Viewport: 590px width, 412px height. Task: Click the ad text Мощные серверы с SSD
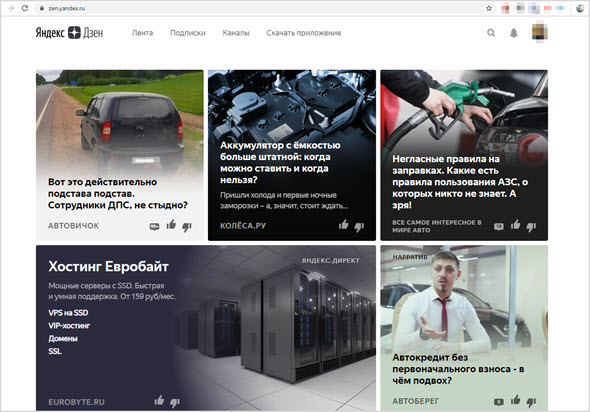click(112, 291)
